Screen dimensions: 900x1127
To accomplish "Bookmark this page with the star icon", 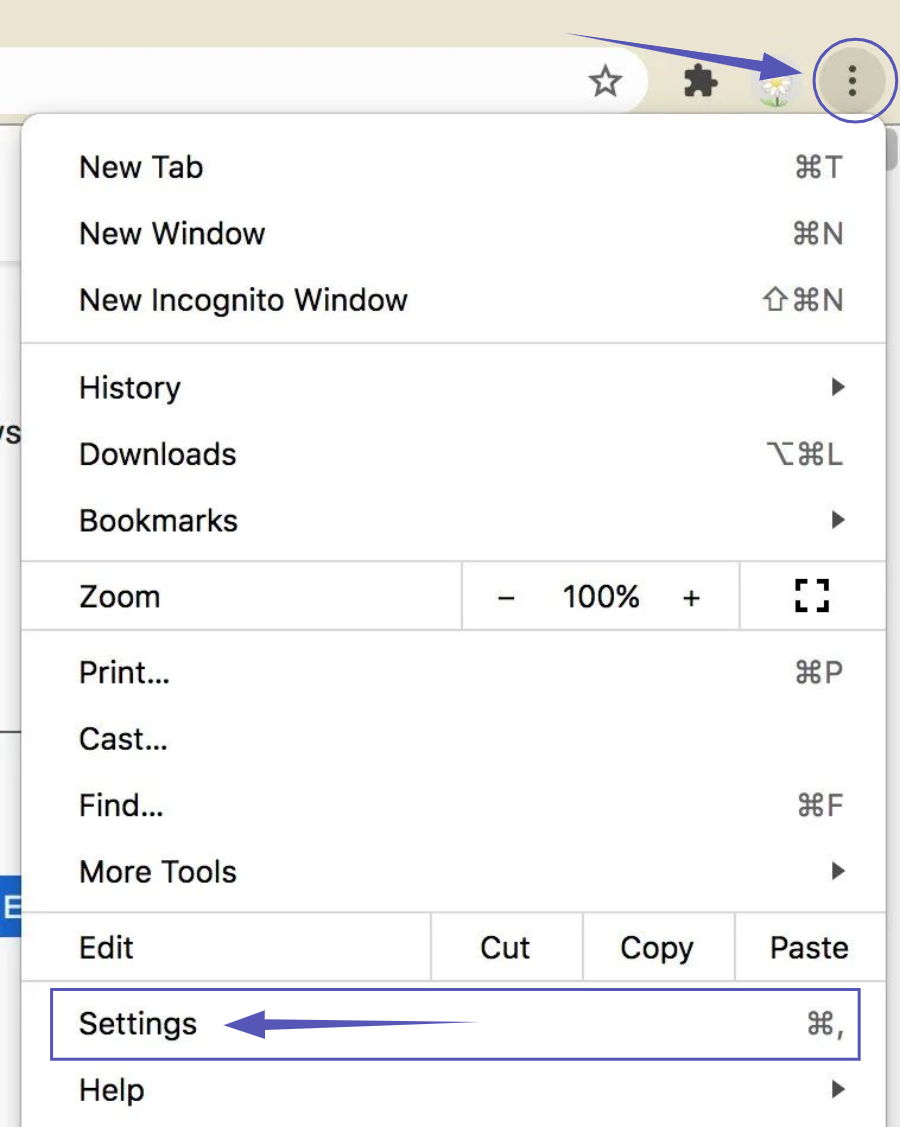I will coord(605,81).
